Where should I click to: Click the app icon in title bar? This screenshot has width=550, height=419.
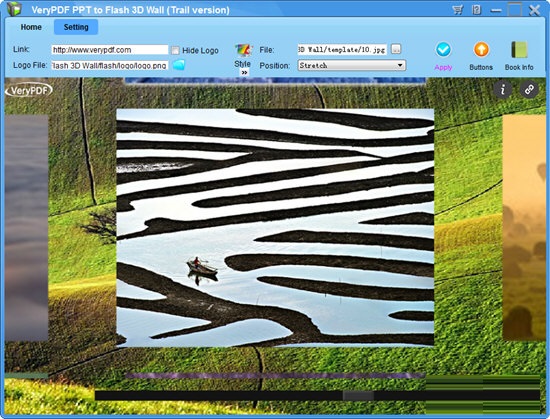pyautogui.click(x=14, y=9)
